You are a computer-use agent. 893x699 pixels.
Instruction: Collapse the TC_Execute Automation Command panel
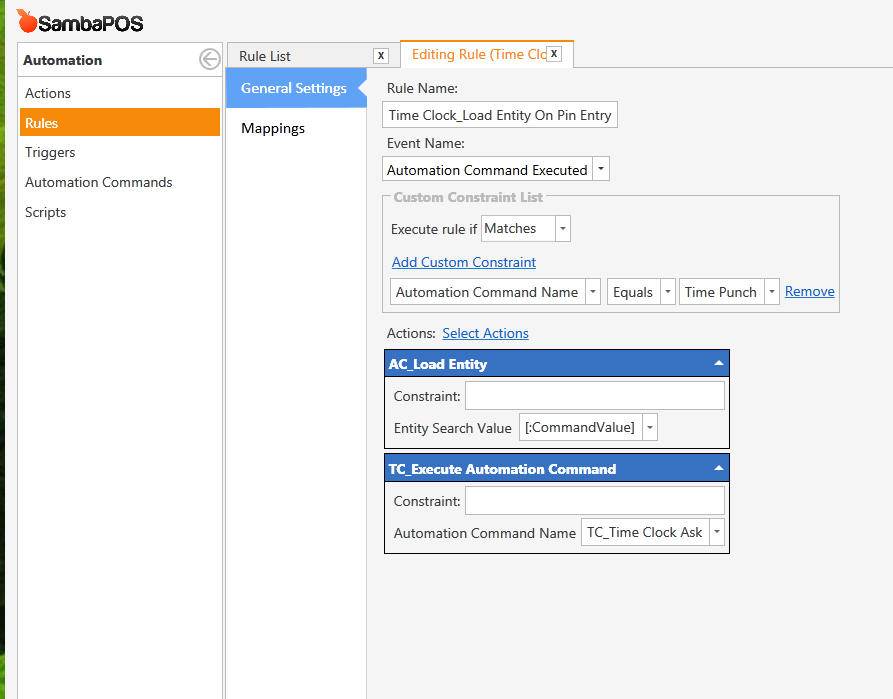718,468
